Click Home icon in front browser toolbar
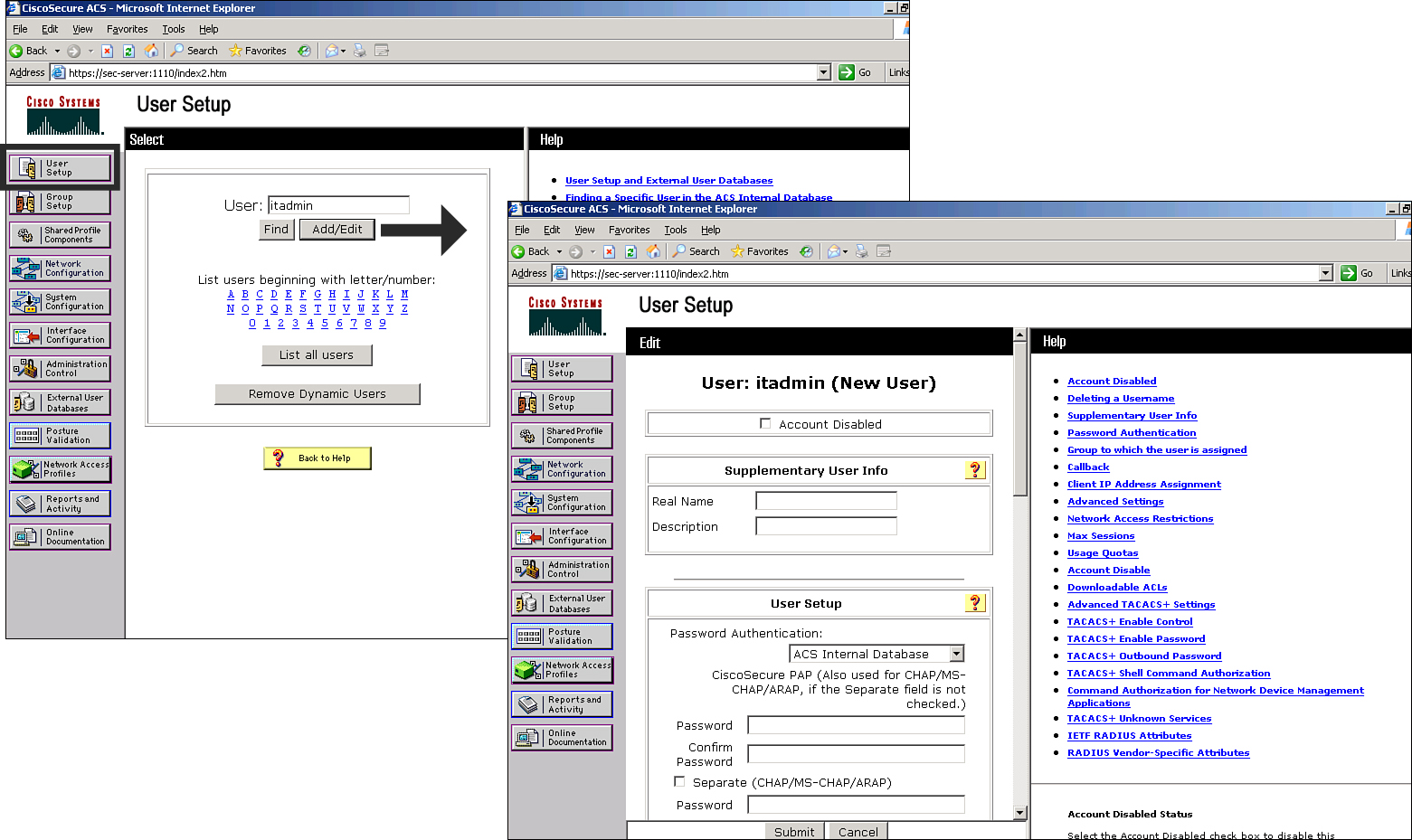1412x840 pixels. coord(654,251)
